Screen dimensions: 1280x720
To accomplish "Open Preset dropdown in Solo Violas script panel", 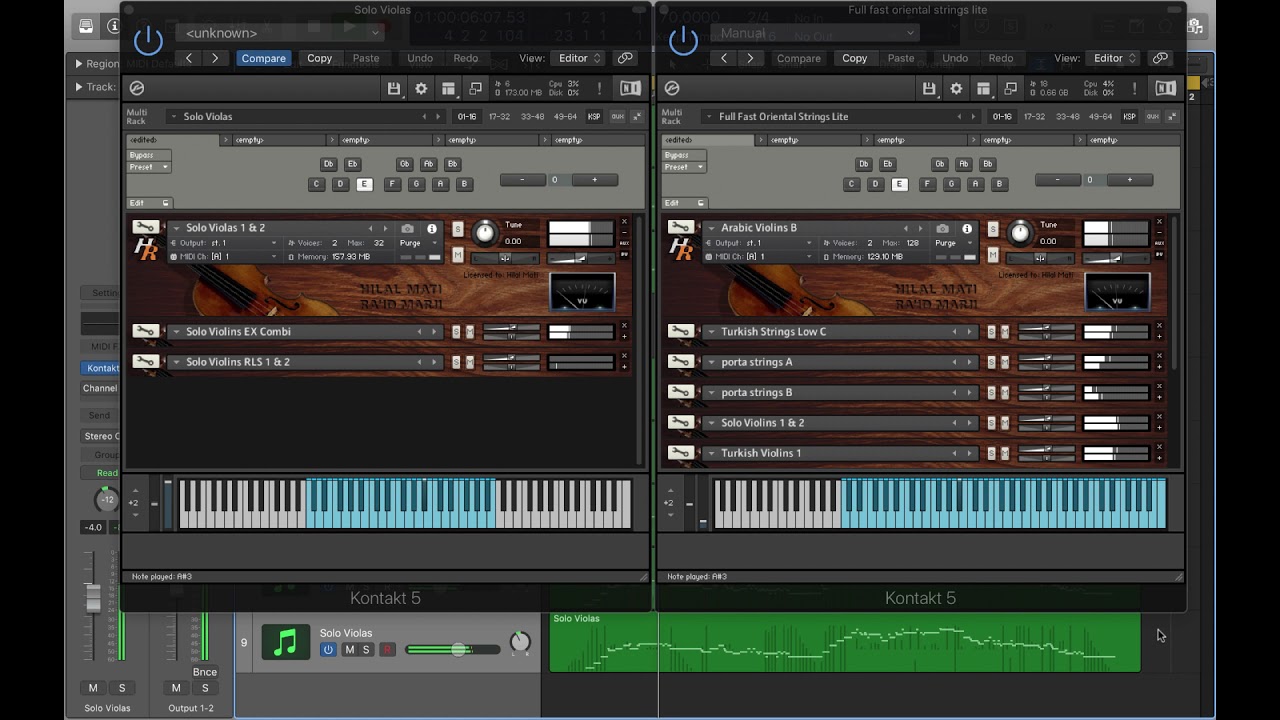I will click(x=149, y=167).
